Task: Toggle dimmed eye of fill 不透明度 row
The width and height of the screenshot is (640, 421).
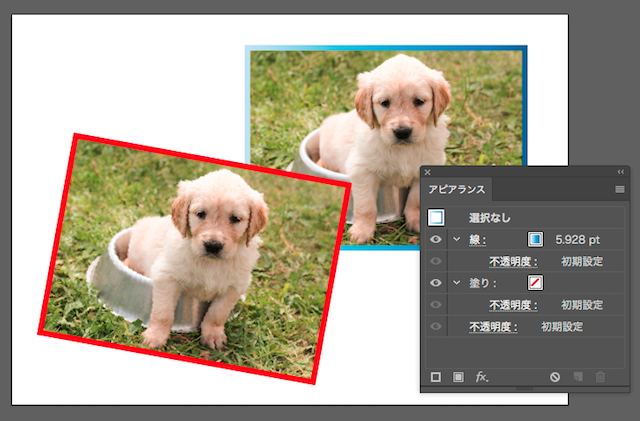Action: click(436, 305)
